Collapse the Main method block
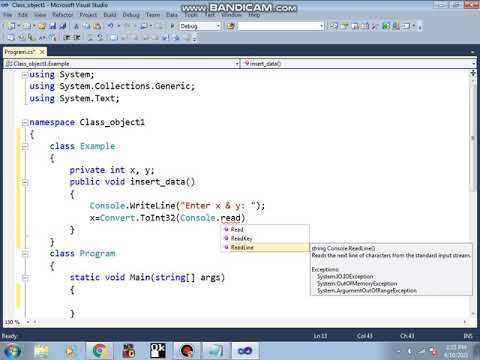Screen dimensions: 480x360 (25, 278)
